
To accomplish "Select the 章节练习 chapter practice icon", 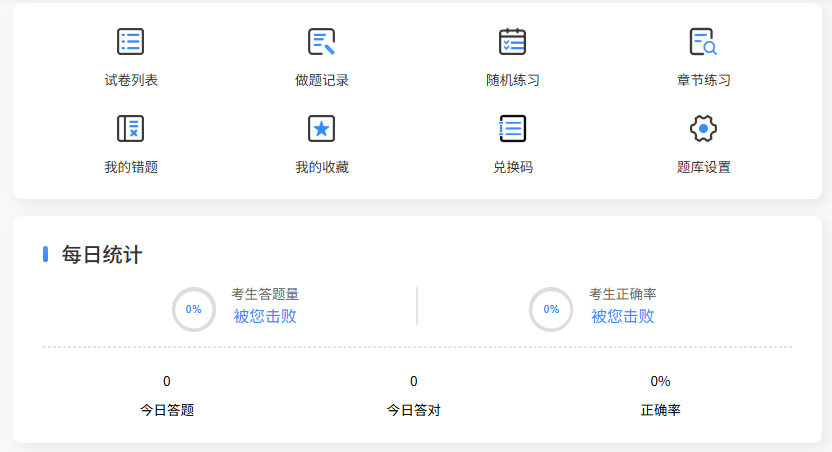I will (703, 41).
